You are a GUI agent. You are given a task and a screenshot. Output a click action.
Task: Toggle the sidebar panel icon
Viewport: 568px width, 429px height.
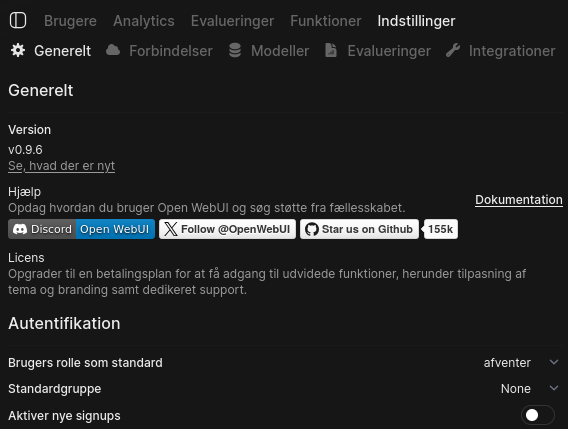(x=18, y=20)
